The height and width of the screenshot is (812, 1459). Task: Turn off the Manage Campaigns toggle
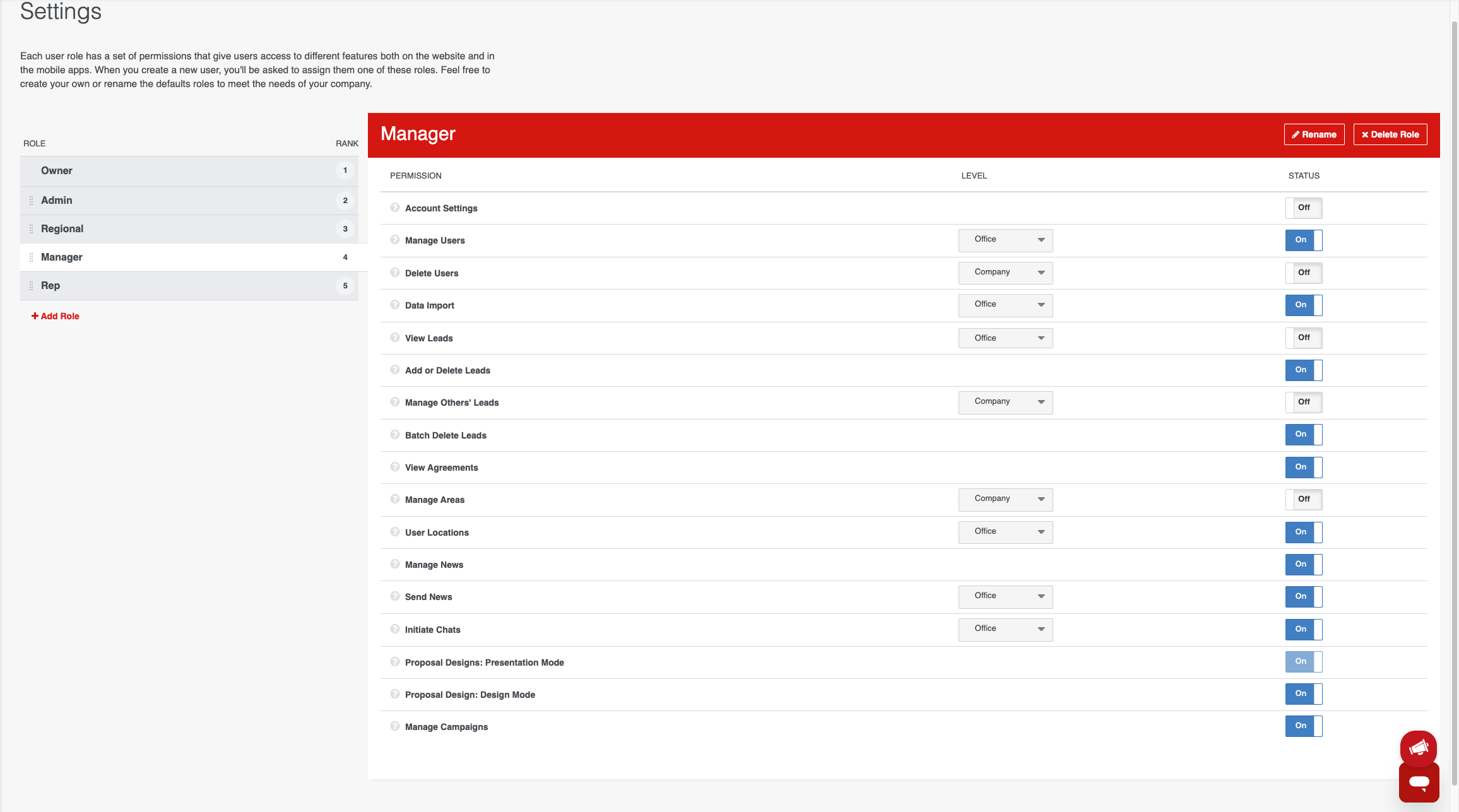pyautogui.click(x=1304, y=726)
